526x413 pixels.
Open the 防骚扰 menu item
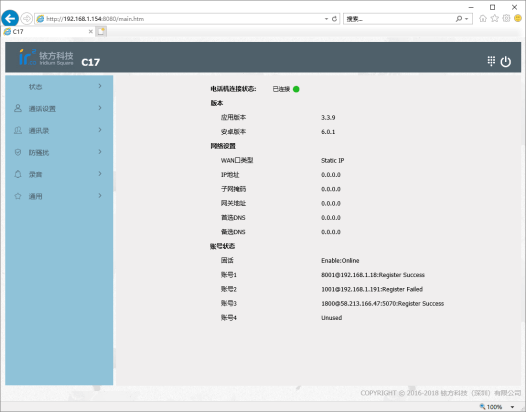click(59, 152)
